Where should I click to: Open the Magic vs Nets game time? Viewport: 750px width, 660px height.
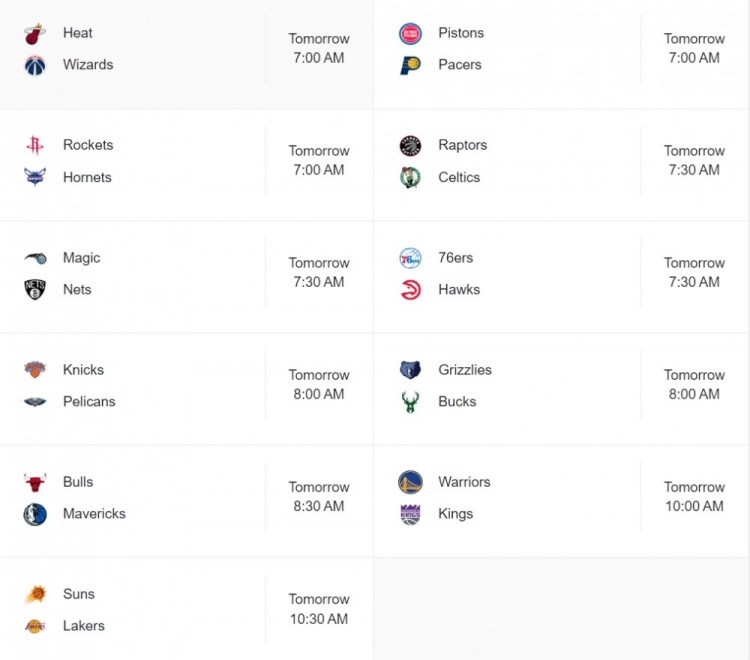pyautogui.click(x=319, y=272)
